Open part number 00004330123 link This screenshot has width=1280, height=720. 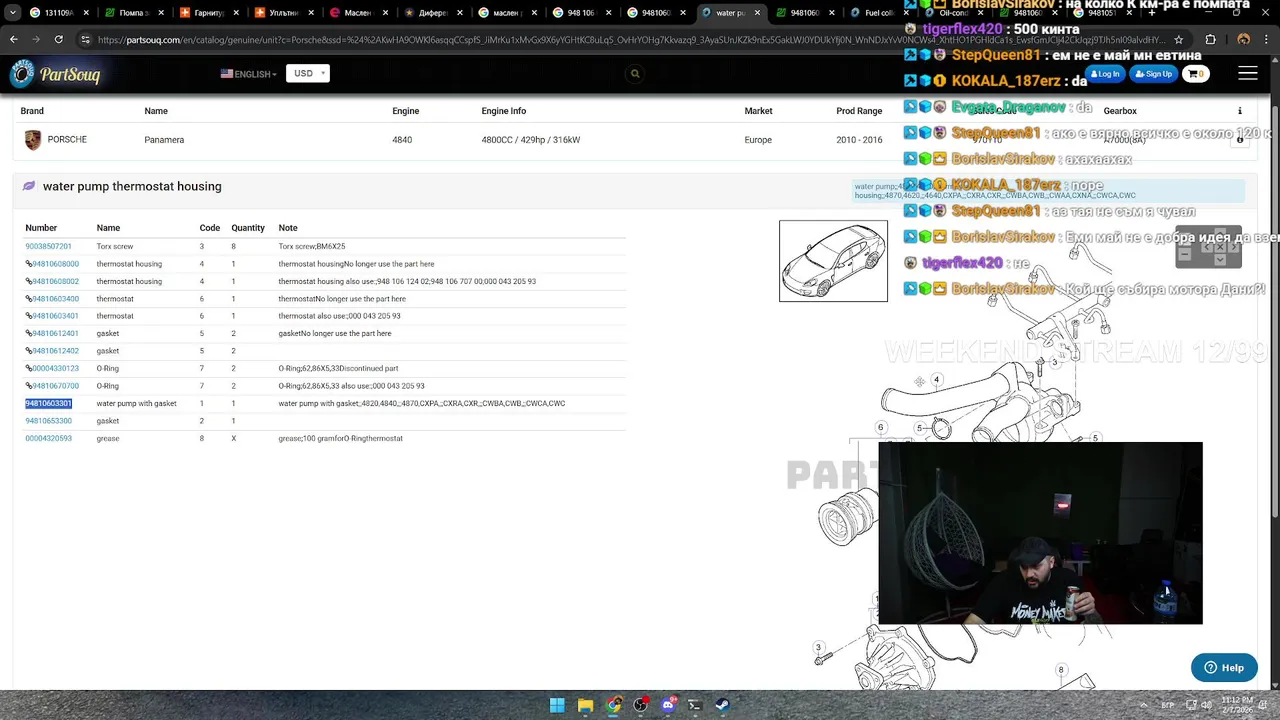click(x=55, y=368)
